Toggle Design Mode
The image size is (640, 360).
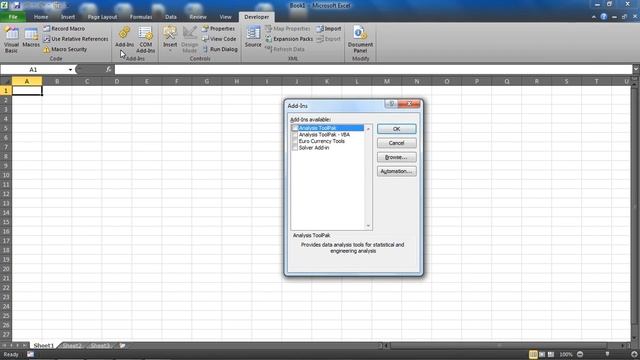(x=189, y=40)
